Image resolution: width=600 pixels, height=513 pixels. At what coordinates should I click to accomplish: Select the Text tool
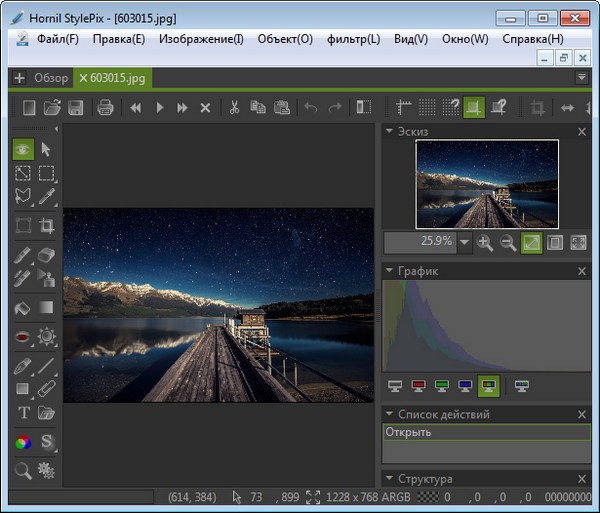(x=24, y=412)
